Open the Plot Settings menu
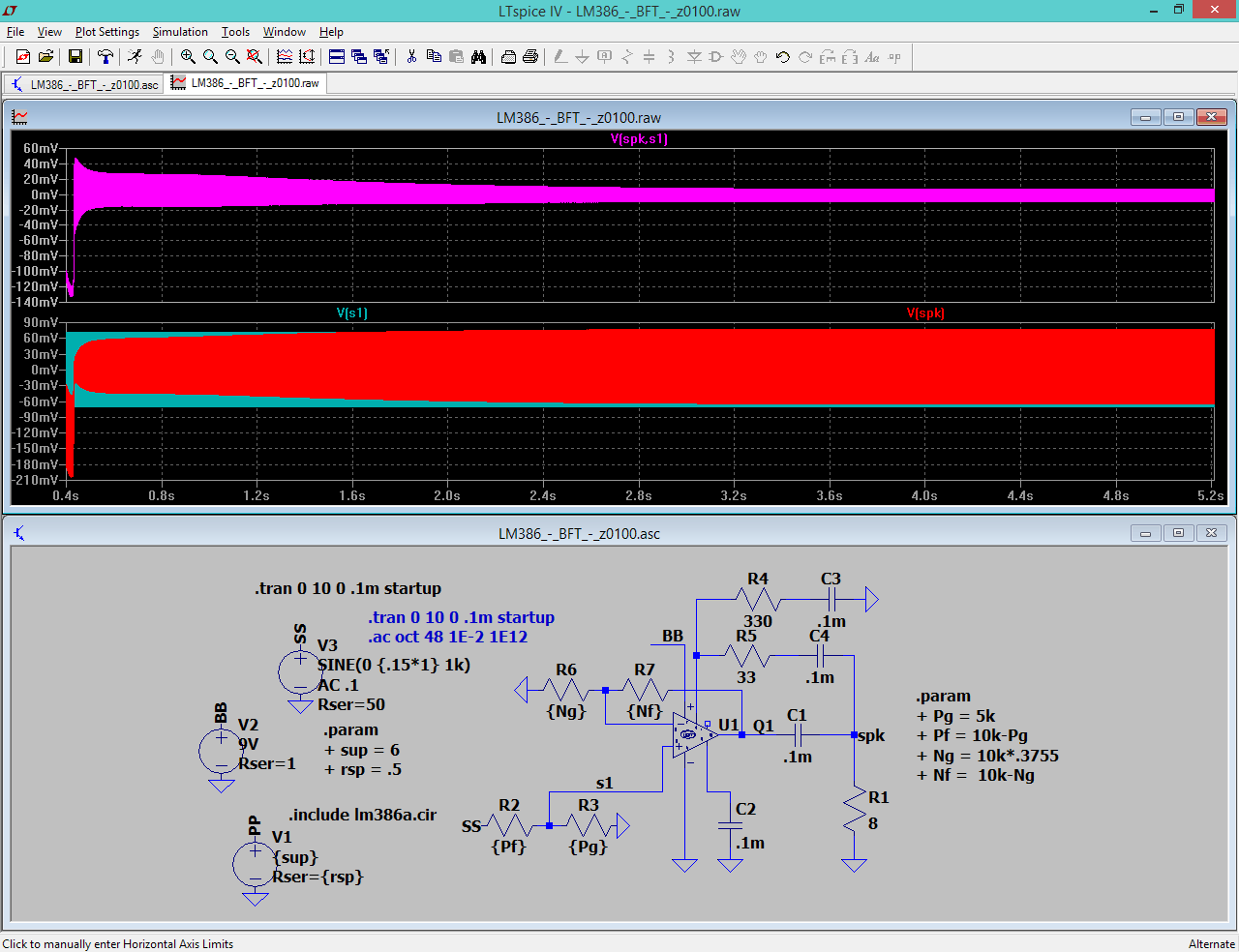This screenshot has height=952, width=1239. point(107,32)
